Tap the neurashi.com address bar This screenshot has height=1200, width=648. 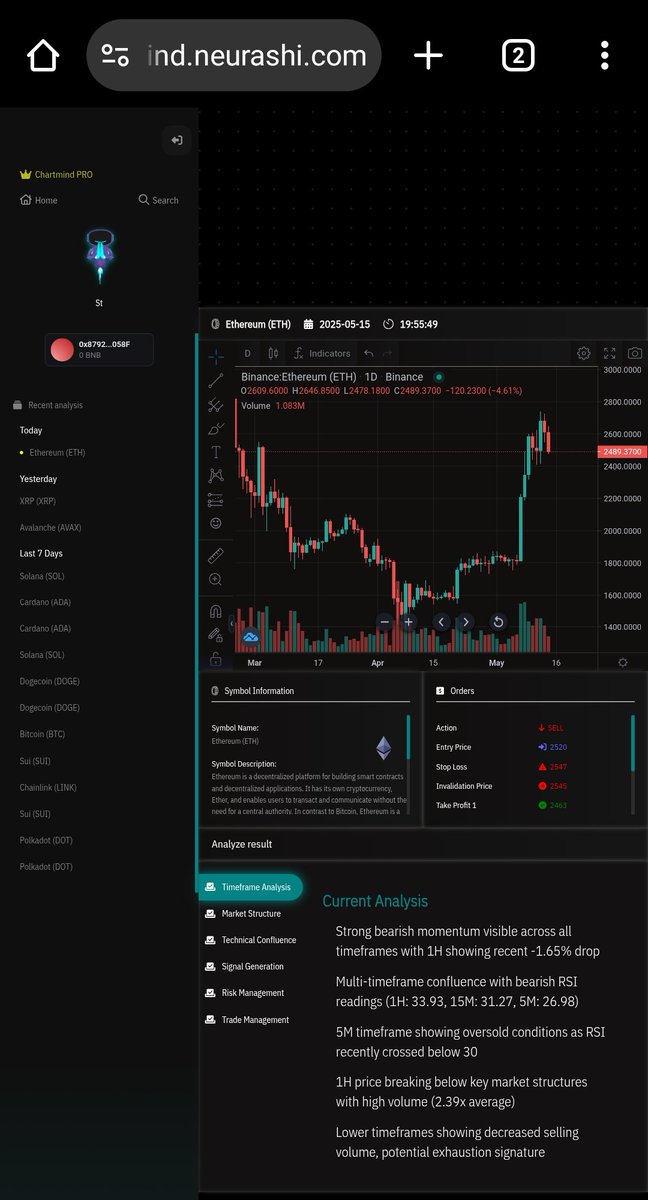coord(234,56)
